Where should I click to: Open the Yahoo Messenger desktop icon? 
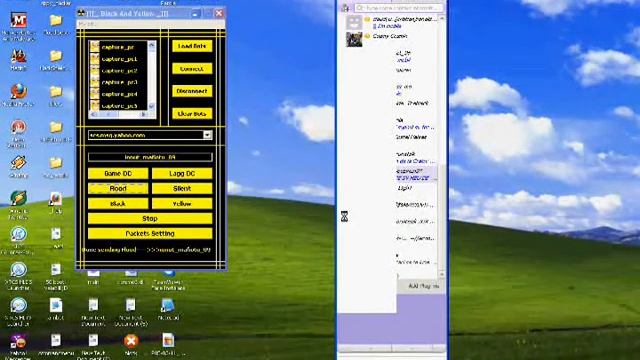tap(18, 341)
